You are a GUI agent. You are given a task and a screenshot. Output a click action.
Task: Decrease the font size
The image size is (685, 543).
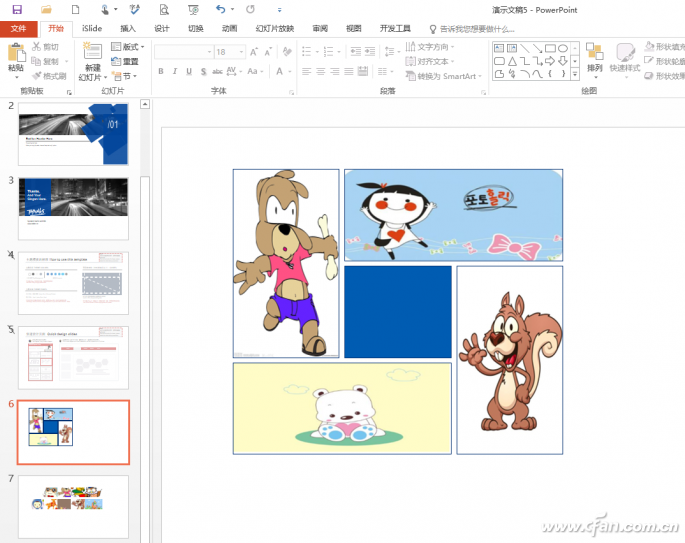coord(268,52)
